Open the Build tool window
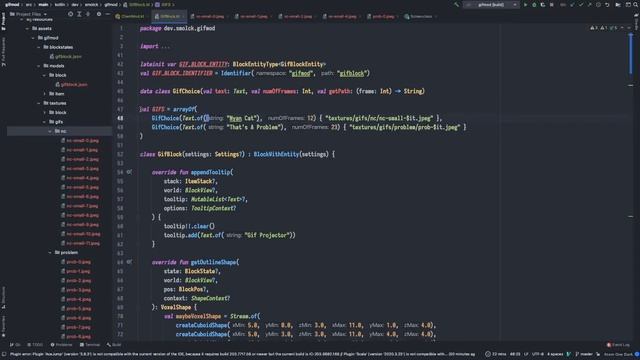 click(x=114, y=345)
